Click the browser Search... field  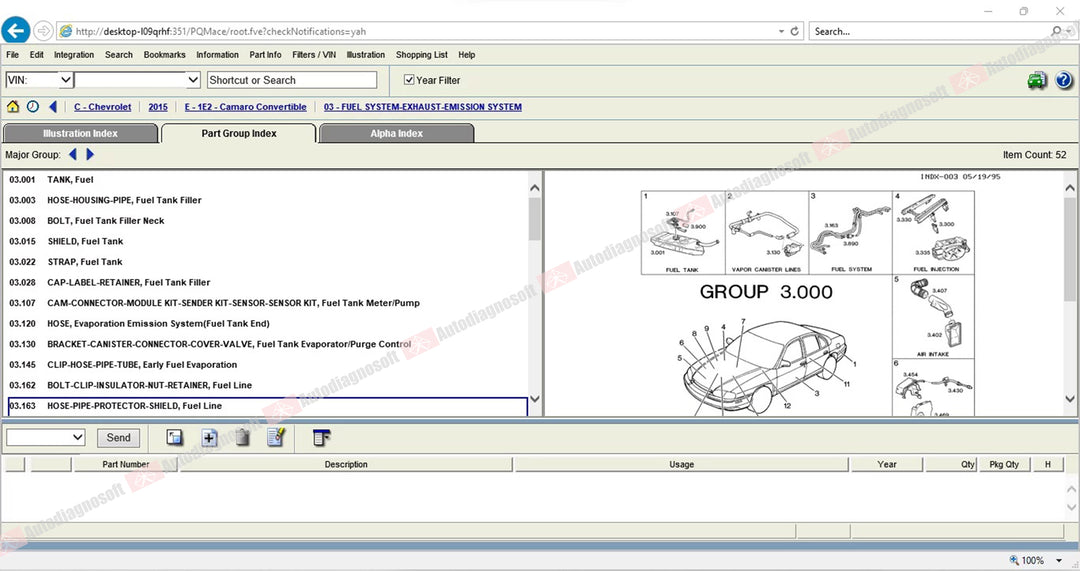point(930,31)
